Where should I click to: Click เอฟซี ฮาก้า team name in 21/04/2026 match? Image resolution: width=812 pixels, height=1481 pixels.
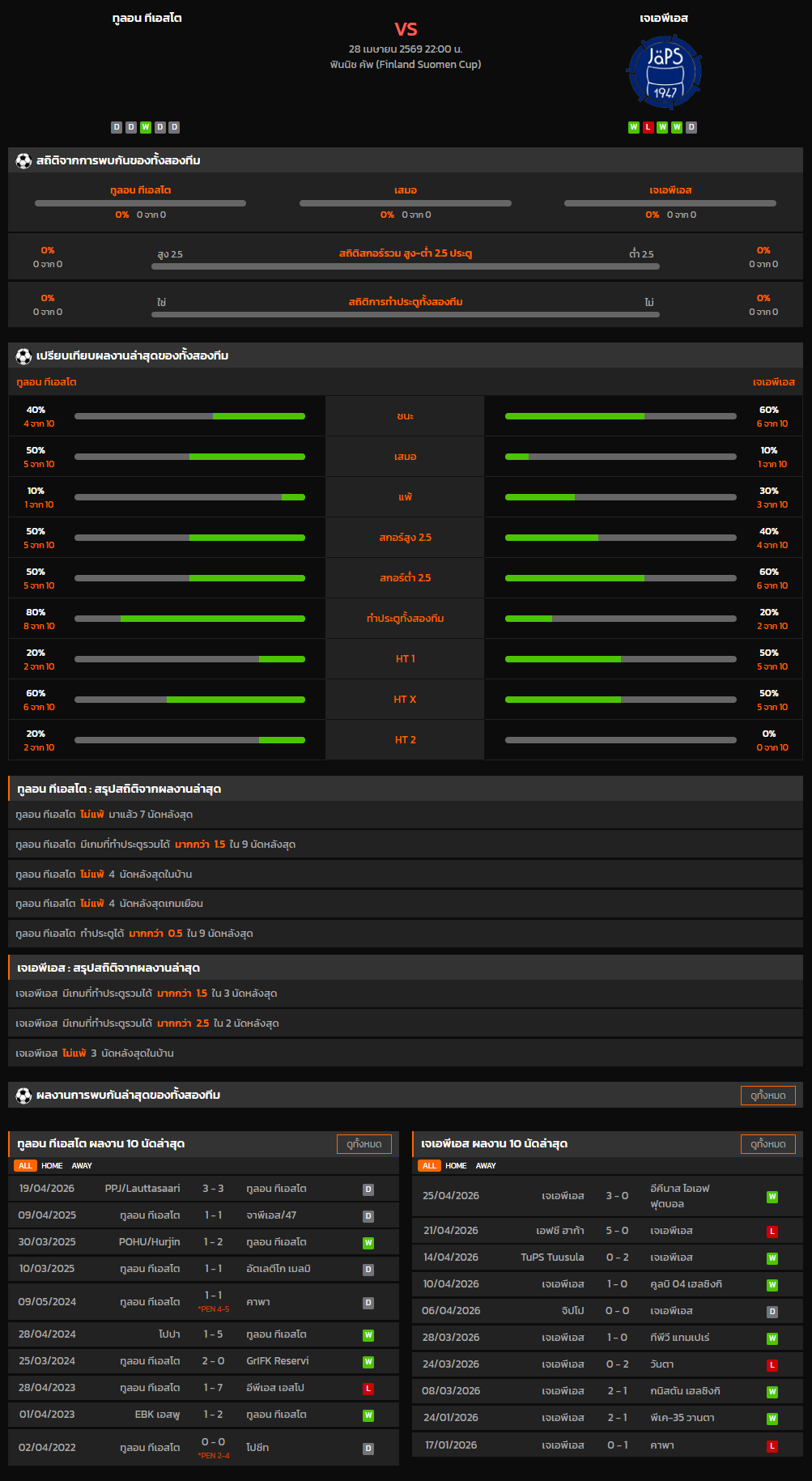(559, 1231)
